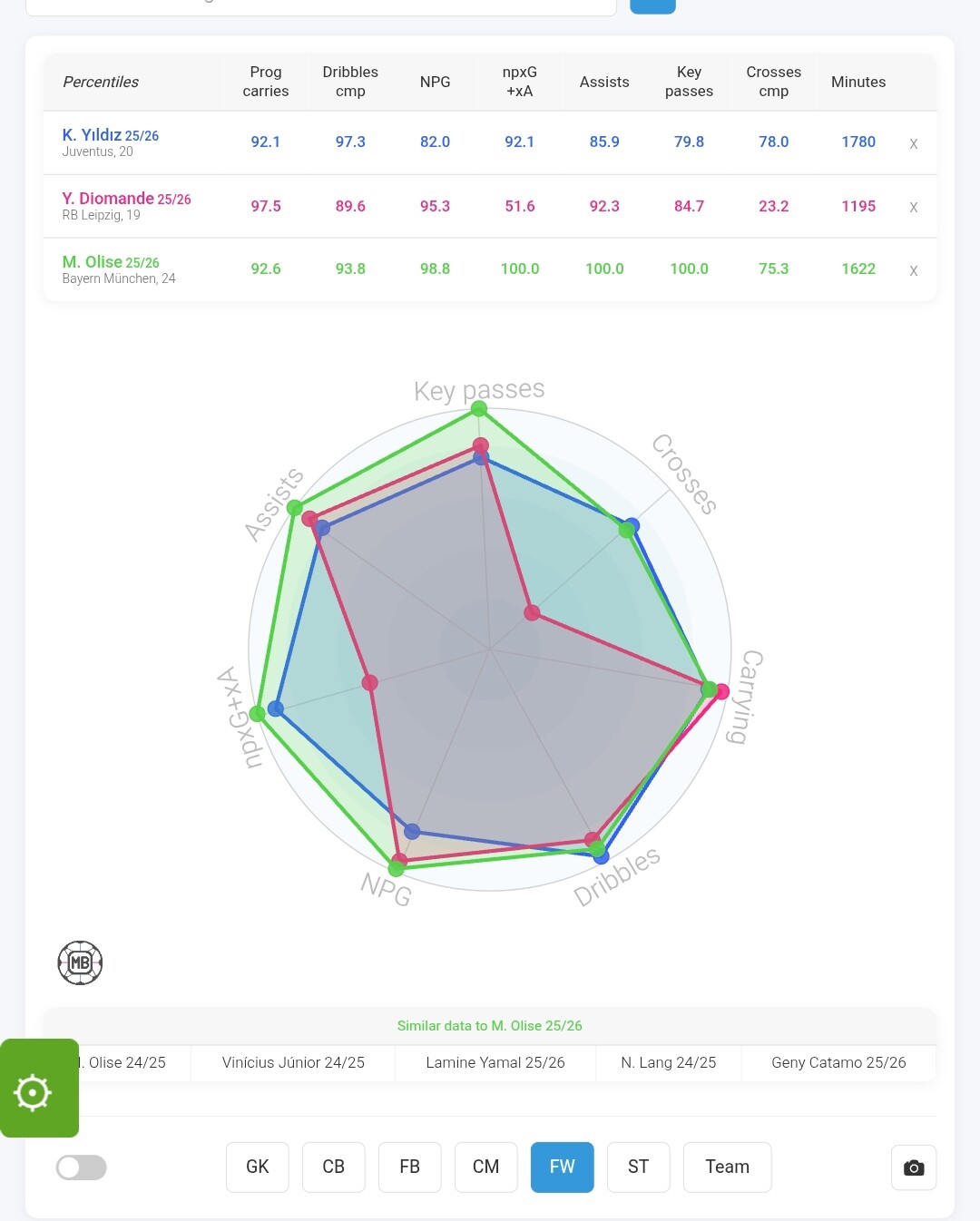
Task: Open similar player Vinícius Júnior 24/25
Action: point(293,1062)
